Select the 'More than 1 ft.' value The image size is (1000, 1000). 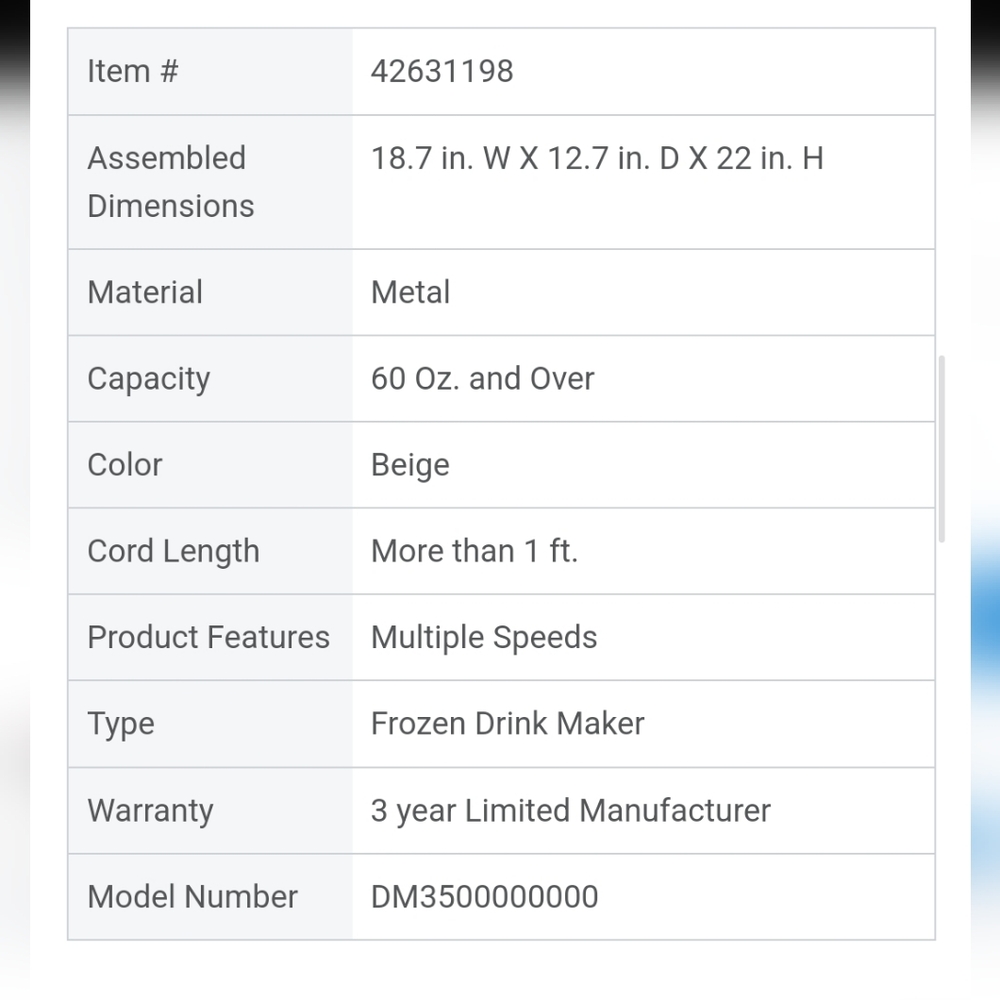474,551
